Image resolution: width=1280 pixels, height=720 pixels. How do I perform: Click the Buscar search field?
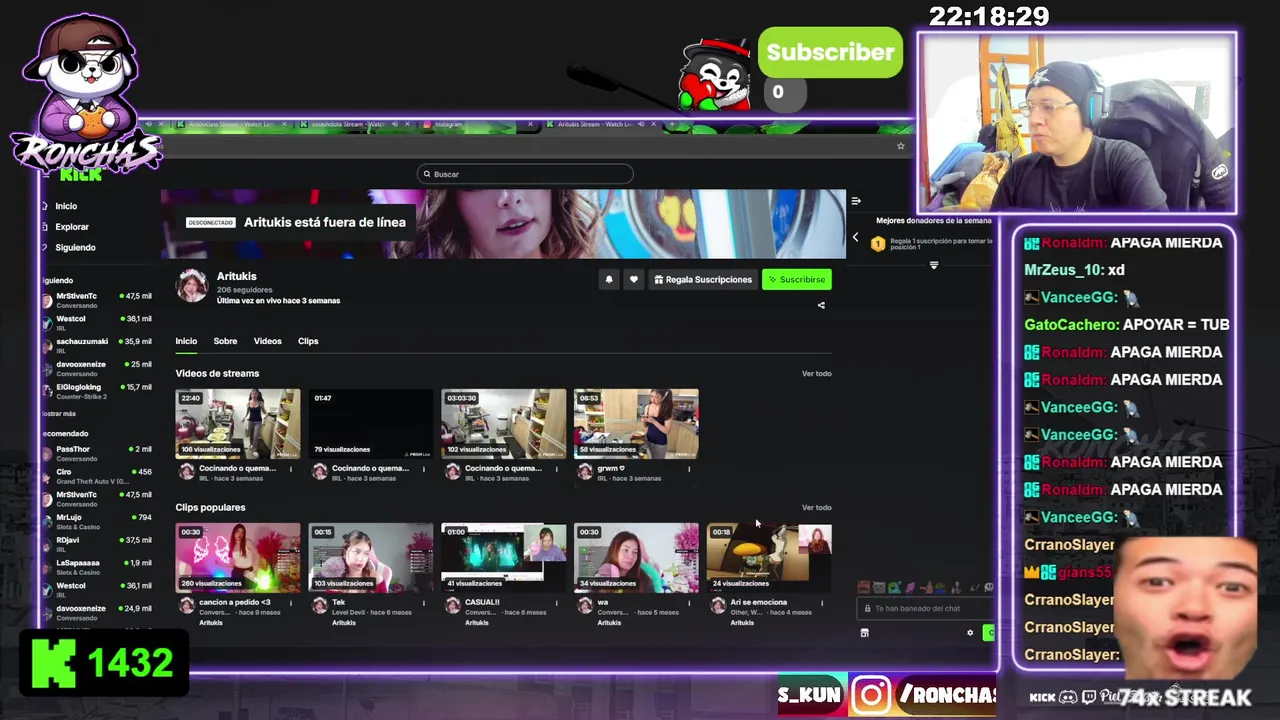click(525, 174)
